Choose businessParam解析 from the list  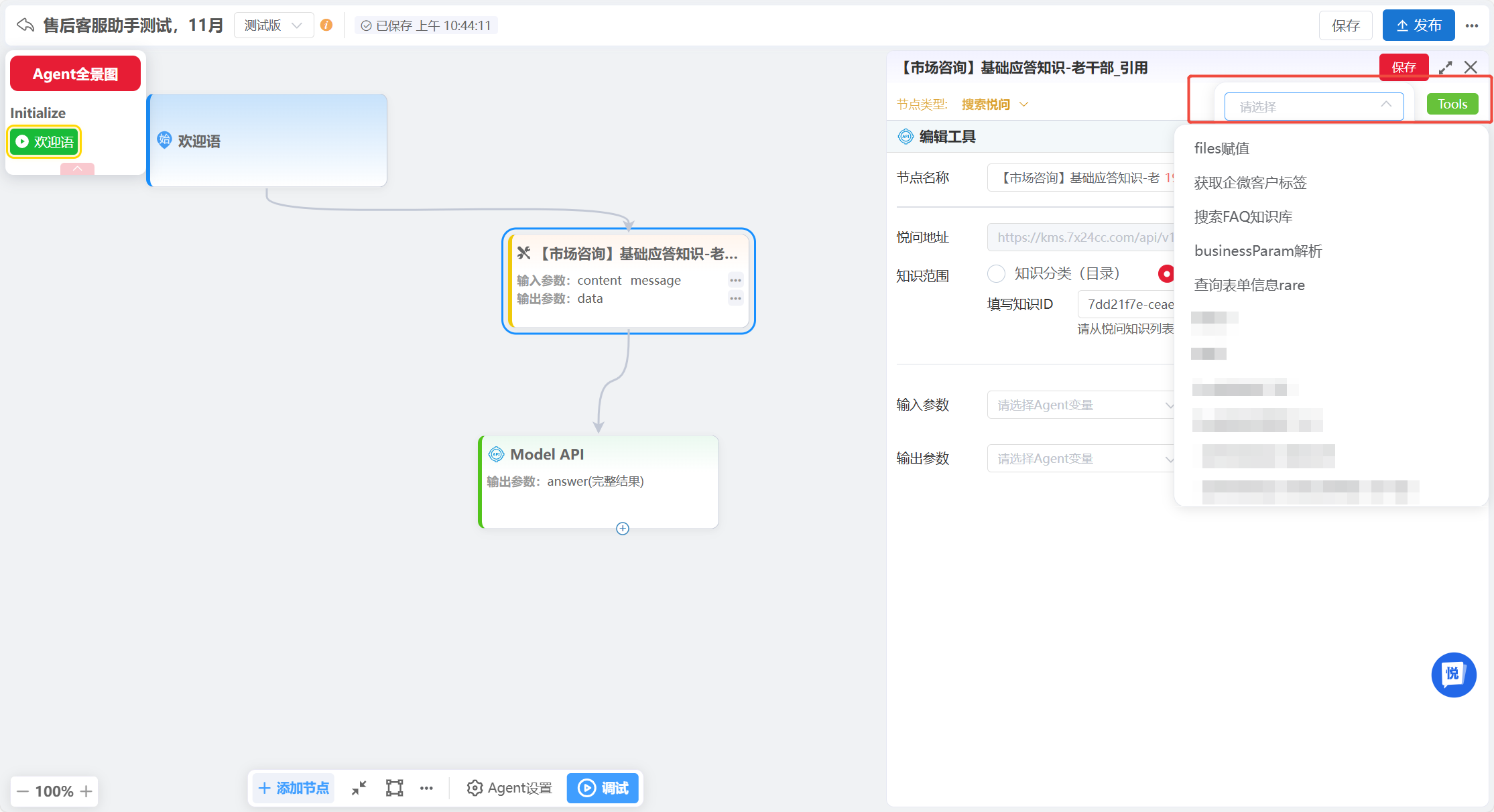pos(1257,251)
